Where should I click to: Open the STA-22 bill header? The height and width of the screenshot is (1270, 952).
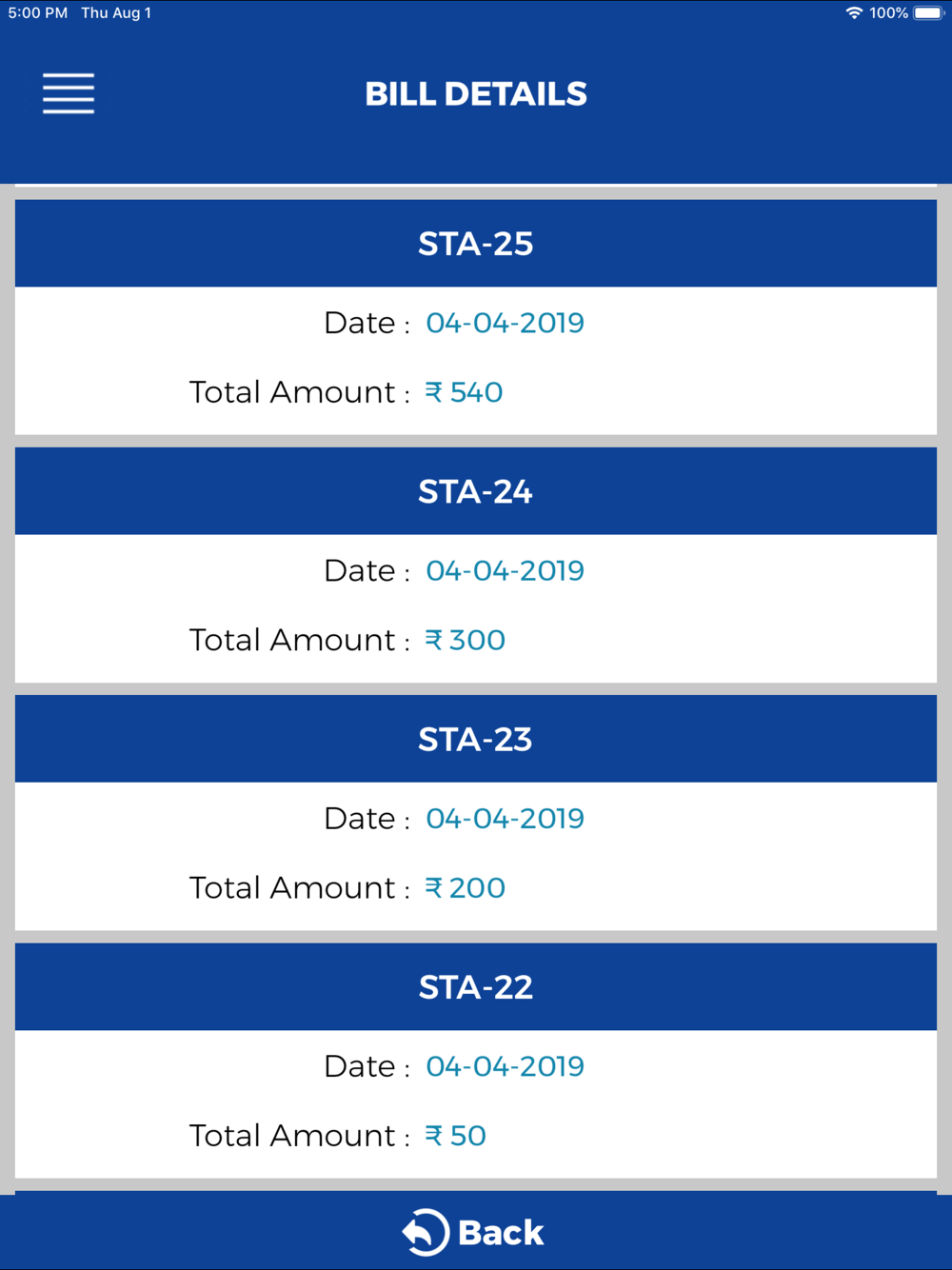tap(476, 987)
